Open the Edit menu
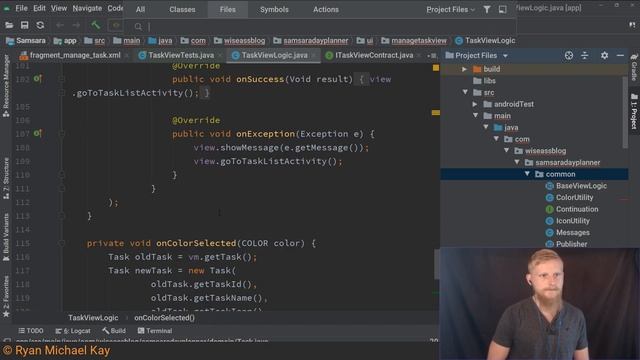 coord(39,8)
